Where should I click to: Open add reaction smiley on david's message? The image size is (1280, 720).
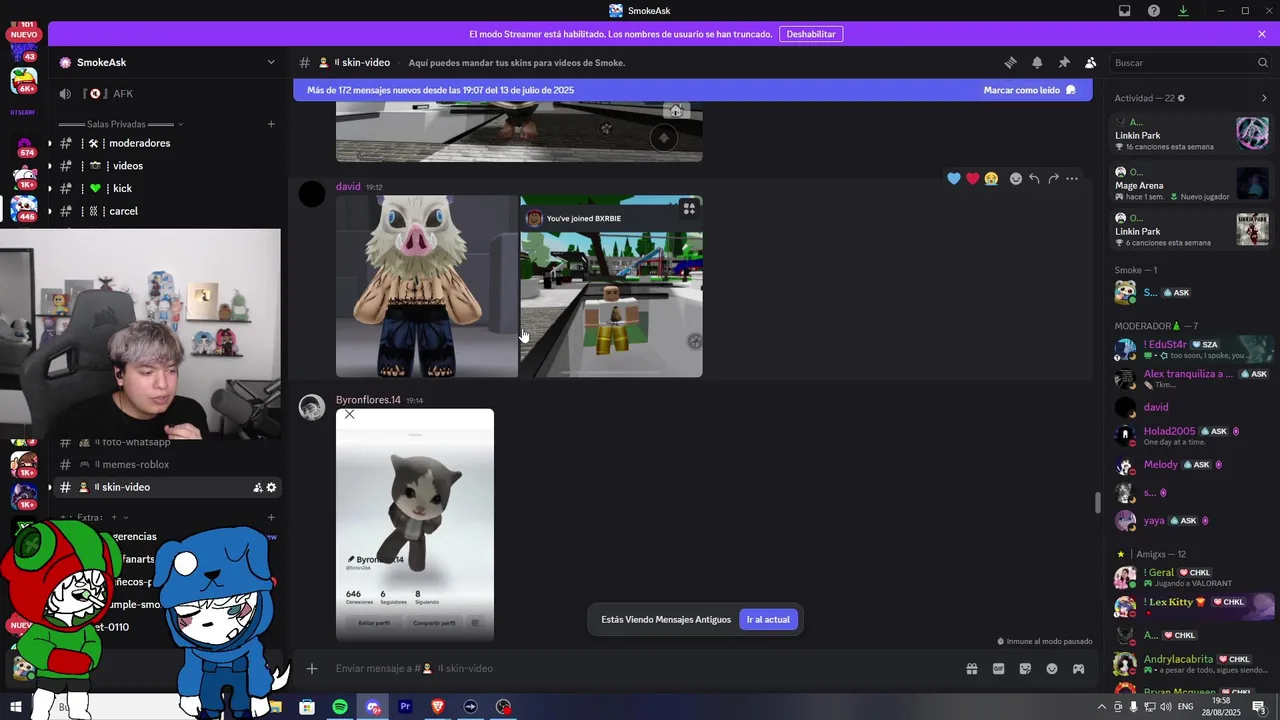[x=1016, y=178]
